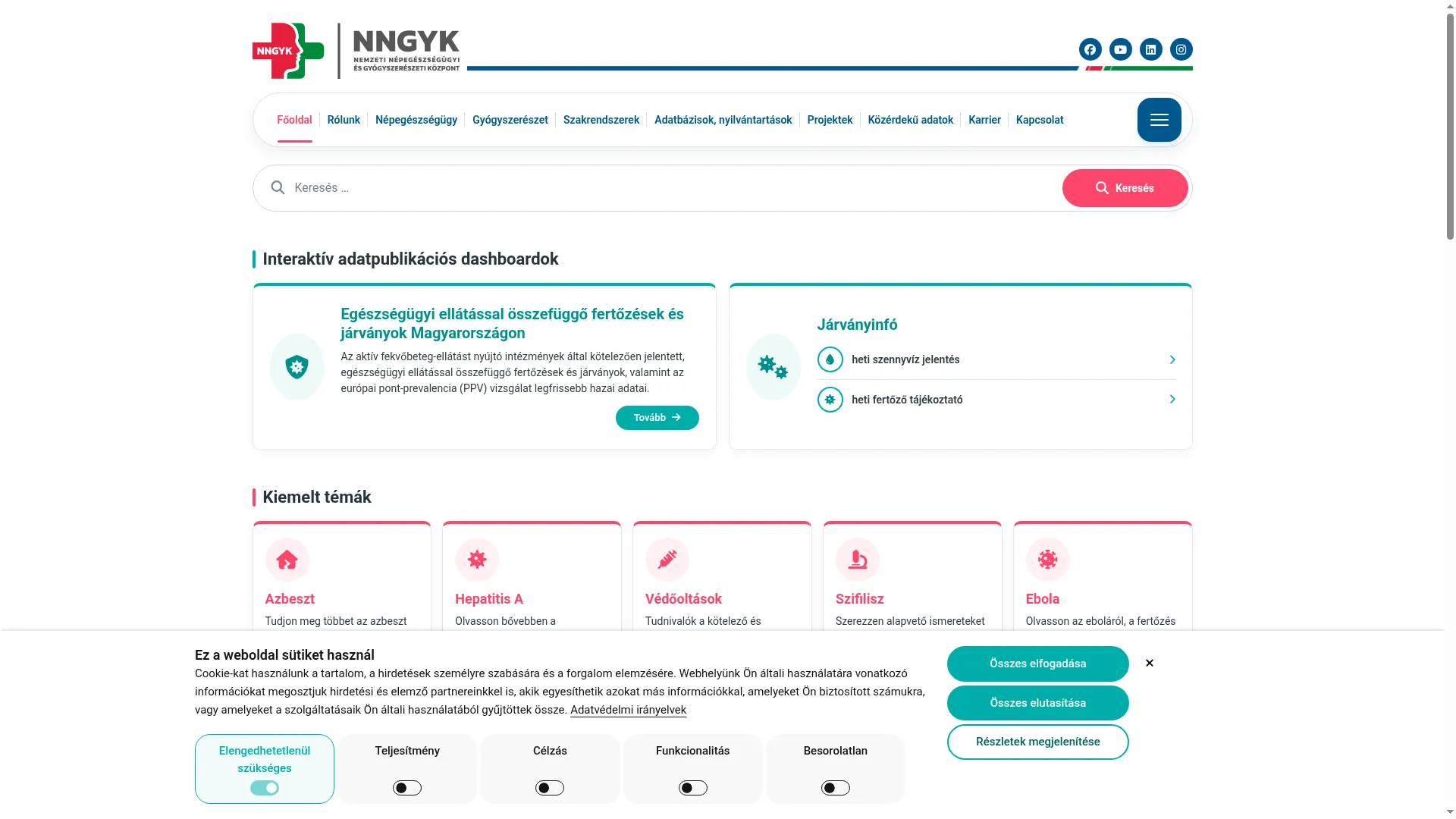Open the NNGYK LinkedIn icon

coord(1150,49)
